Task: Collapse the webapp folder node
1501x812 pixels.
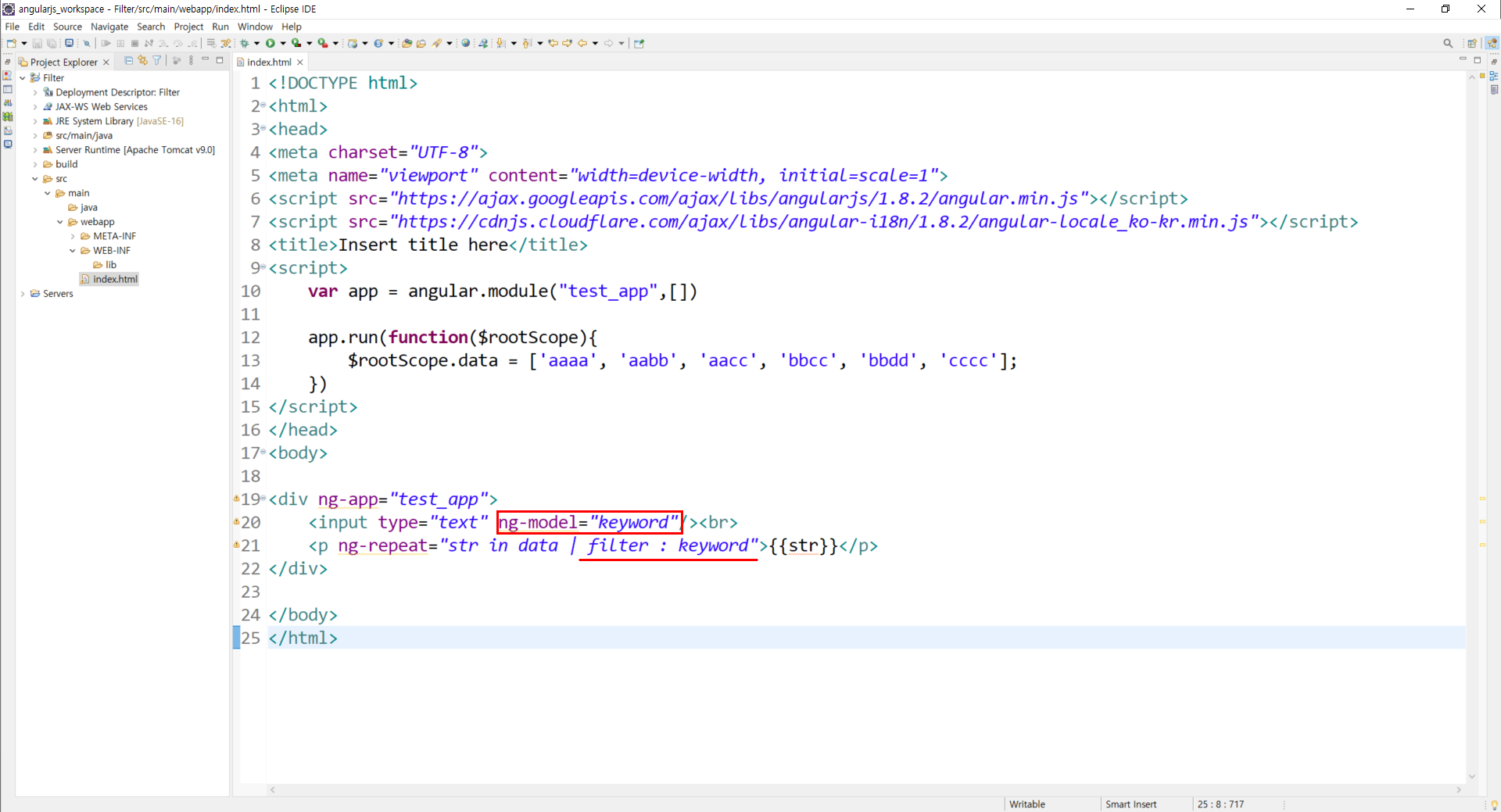Action: tap(60, 222)
